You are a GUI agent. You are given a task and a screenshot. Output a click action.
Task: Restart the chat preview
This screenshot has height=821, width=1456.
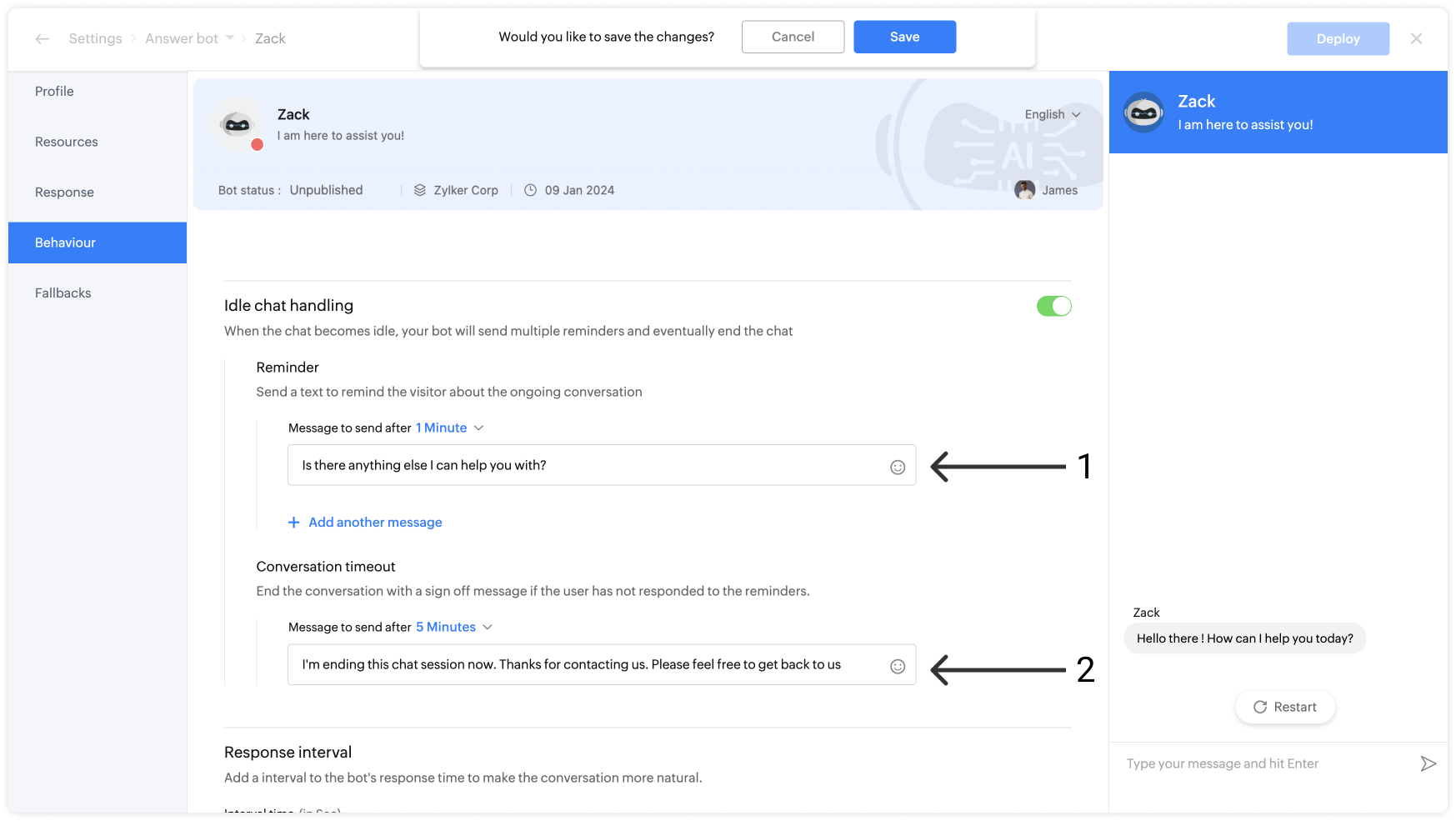click(1284, 707)
